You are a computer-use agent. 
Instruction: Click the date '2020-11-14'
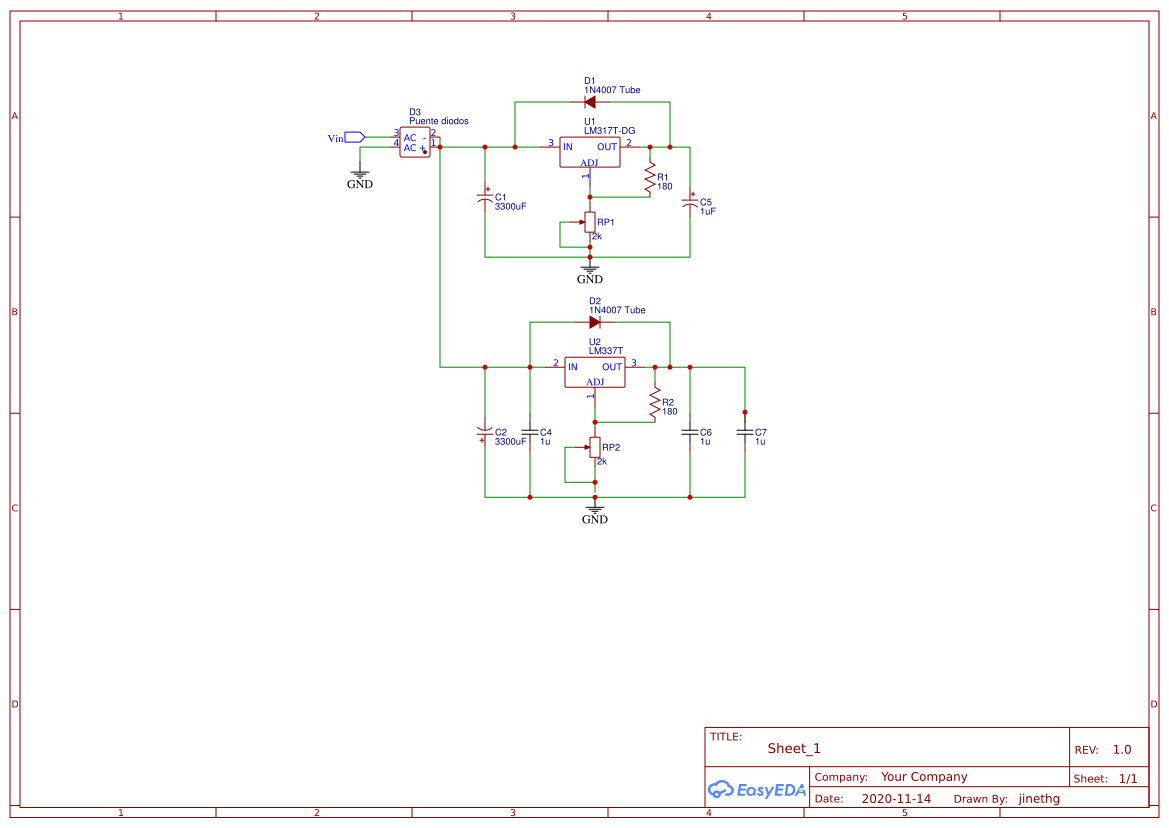[896, 799]
